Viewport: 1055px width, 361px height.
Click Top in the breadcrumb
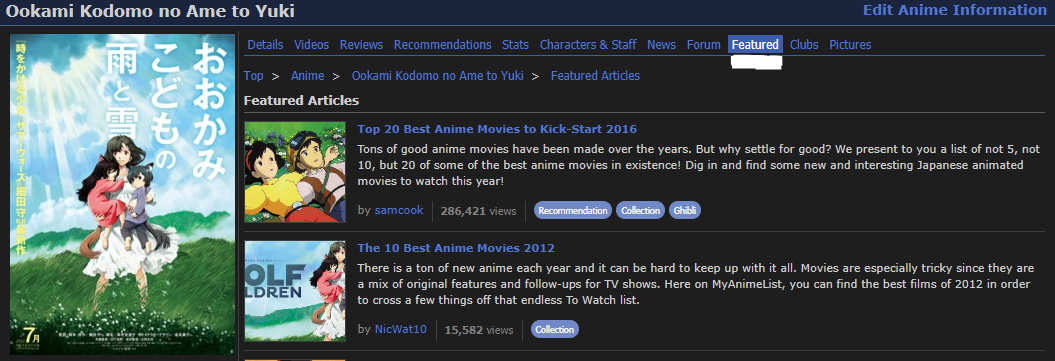point(254,76)
